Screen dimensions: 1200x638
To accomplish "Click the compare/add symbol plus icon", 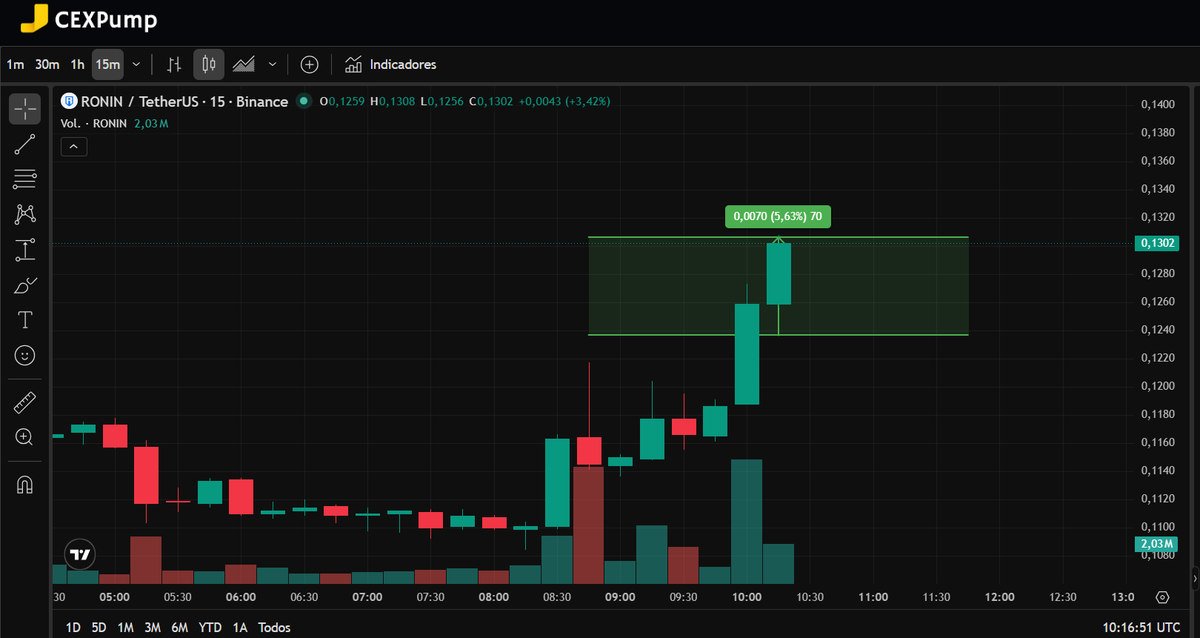I will tap(310, 64).
